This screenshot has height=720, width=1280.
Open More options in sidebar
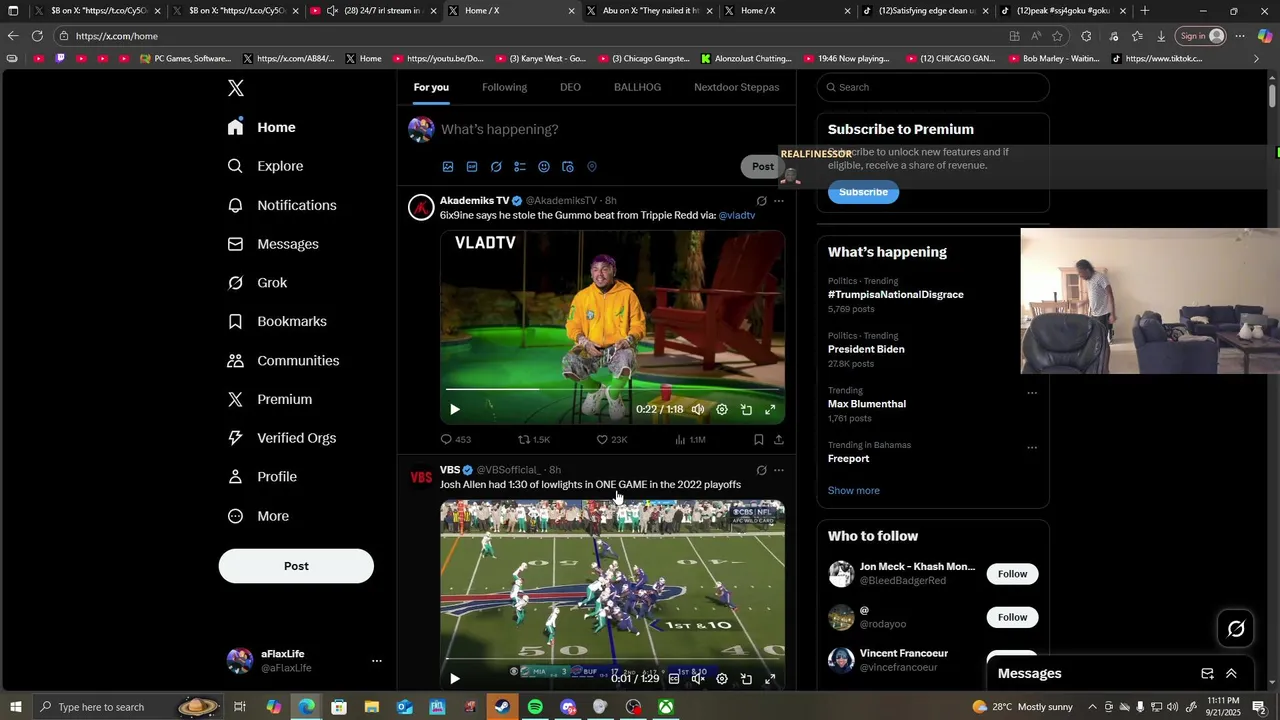(259, 516)
